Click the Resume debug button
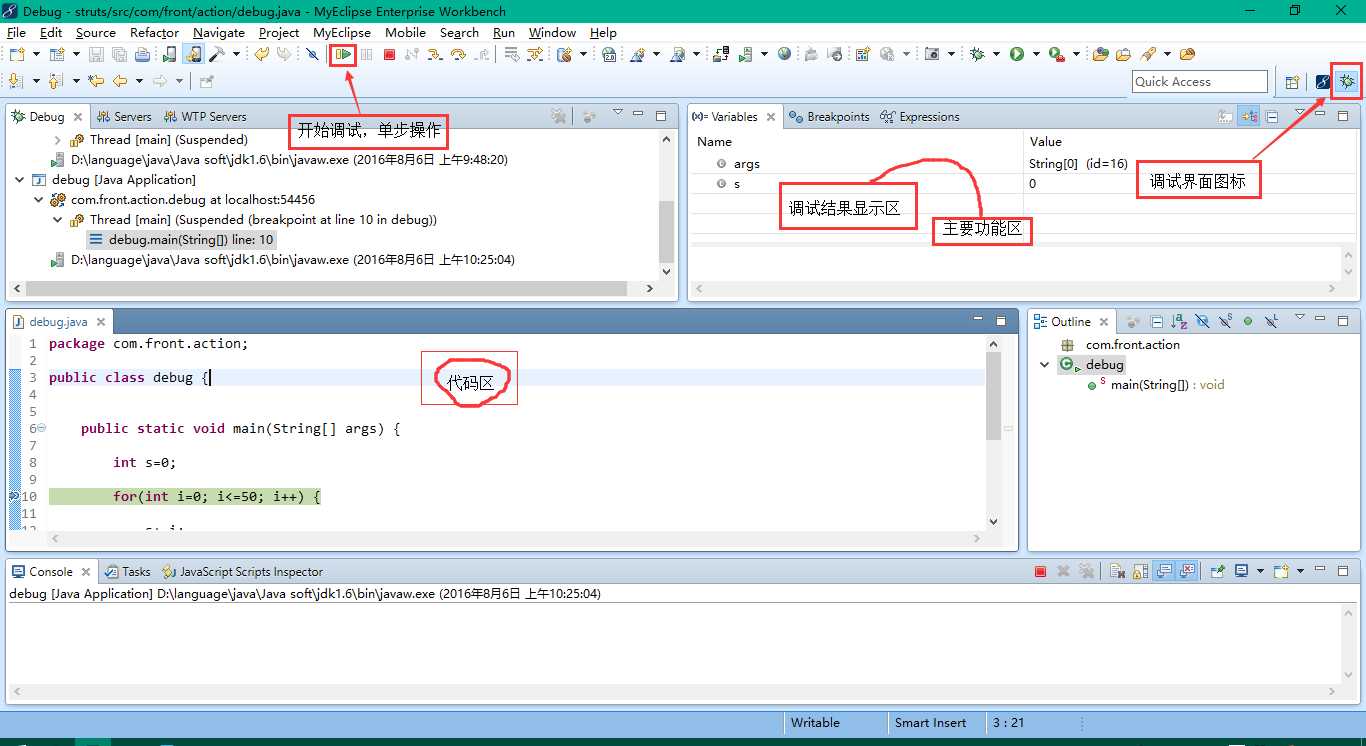This screenshot has height=746, width=1366. (345, 54)
